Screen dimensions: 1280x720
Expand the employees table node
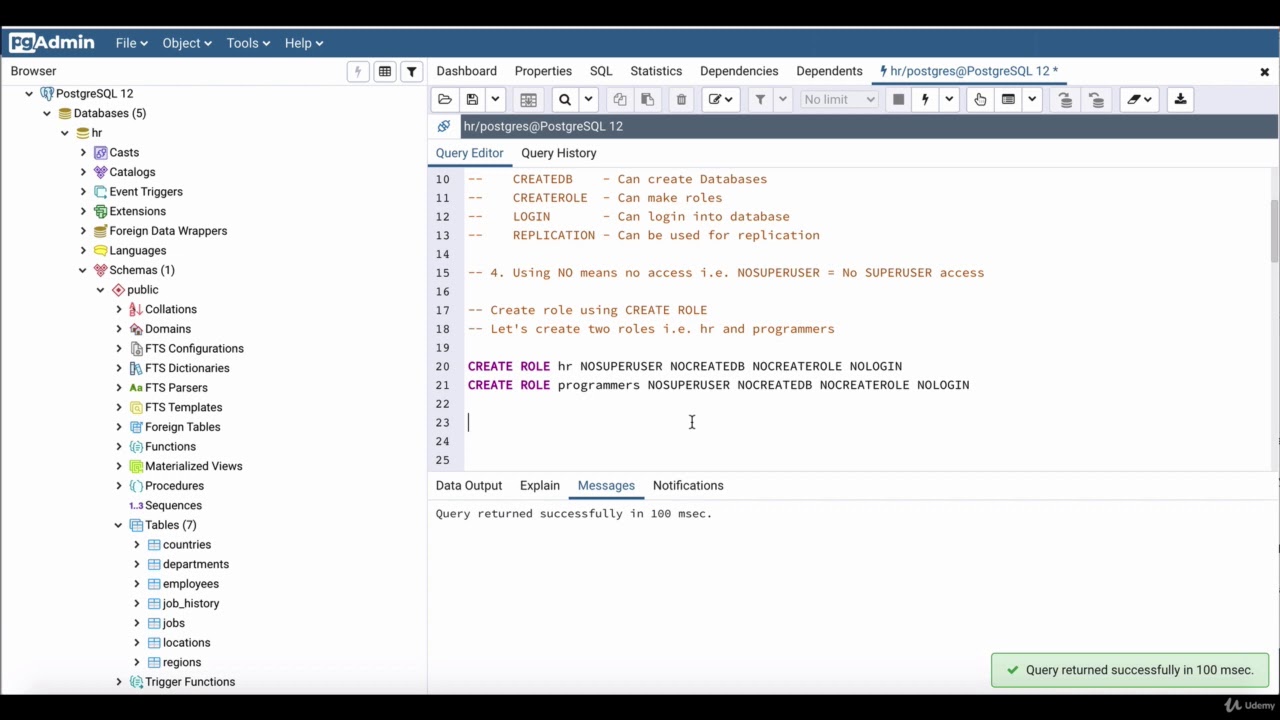pyautogui.click(x=137, y=584)
